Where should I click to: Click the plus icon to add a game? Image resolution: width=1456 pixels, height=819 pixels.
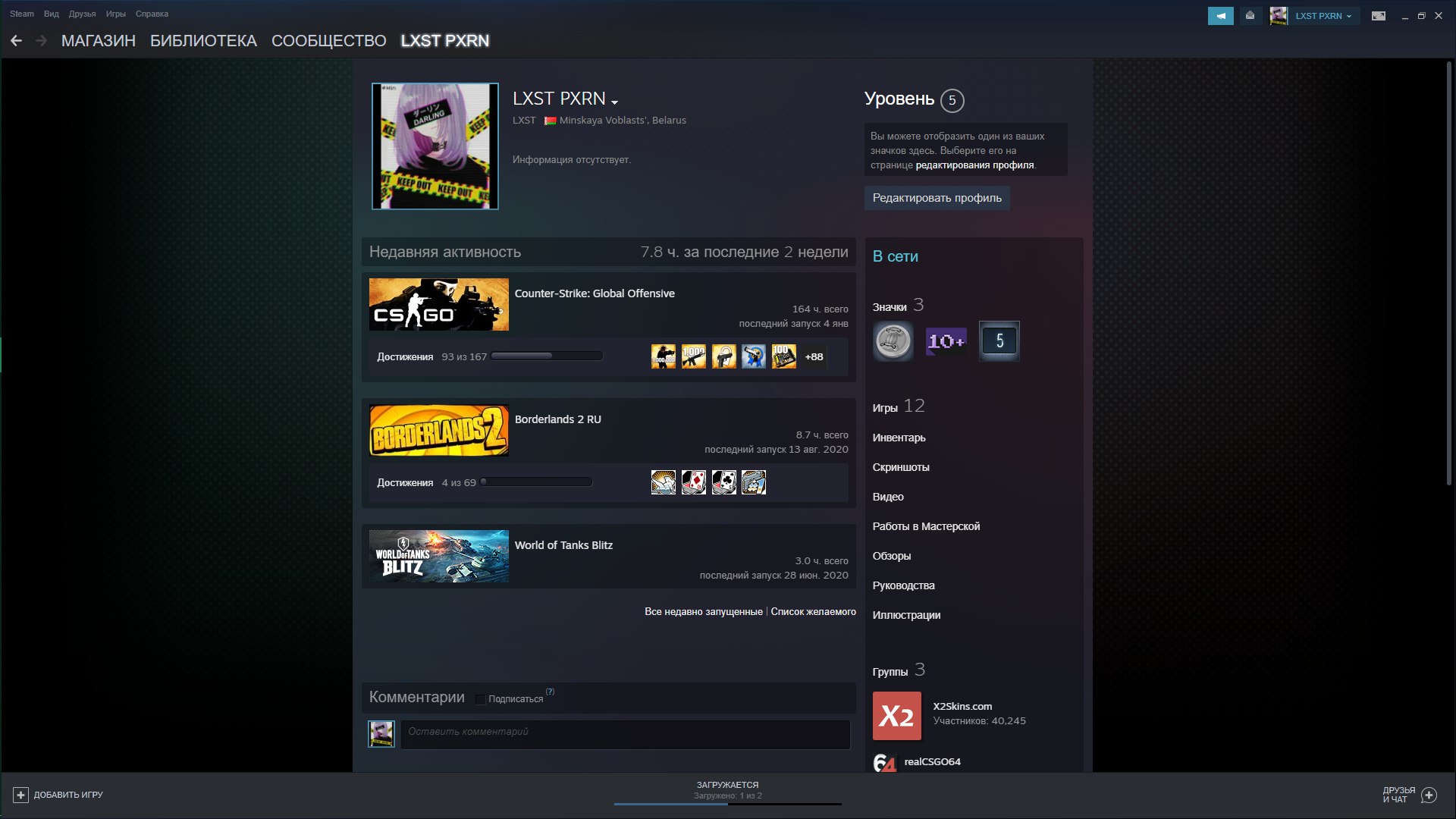tap(21, 795)
